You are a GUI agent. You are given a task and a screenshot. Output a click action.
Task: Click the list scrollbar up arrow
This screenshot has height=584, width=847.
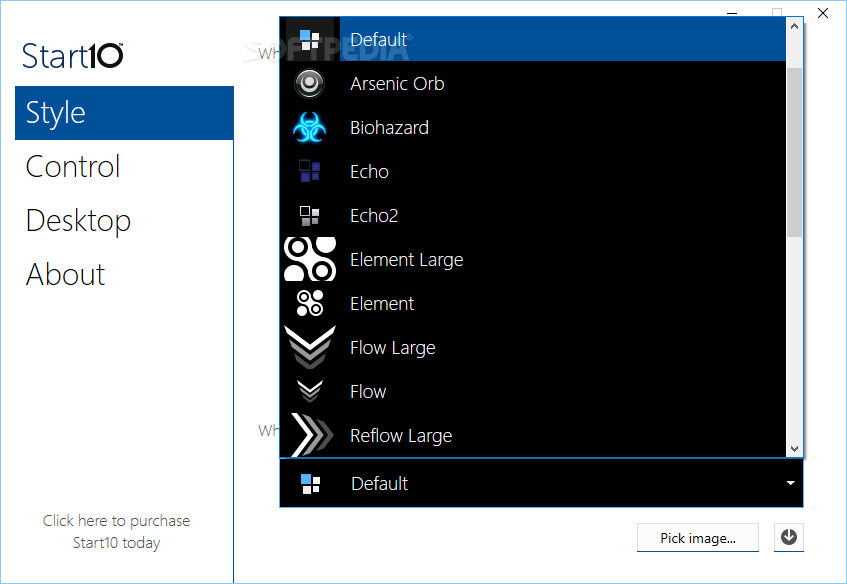(794, 25)
